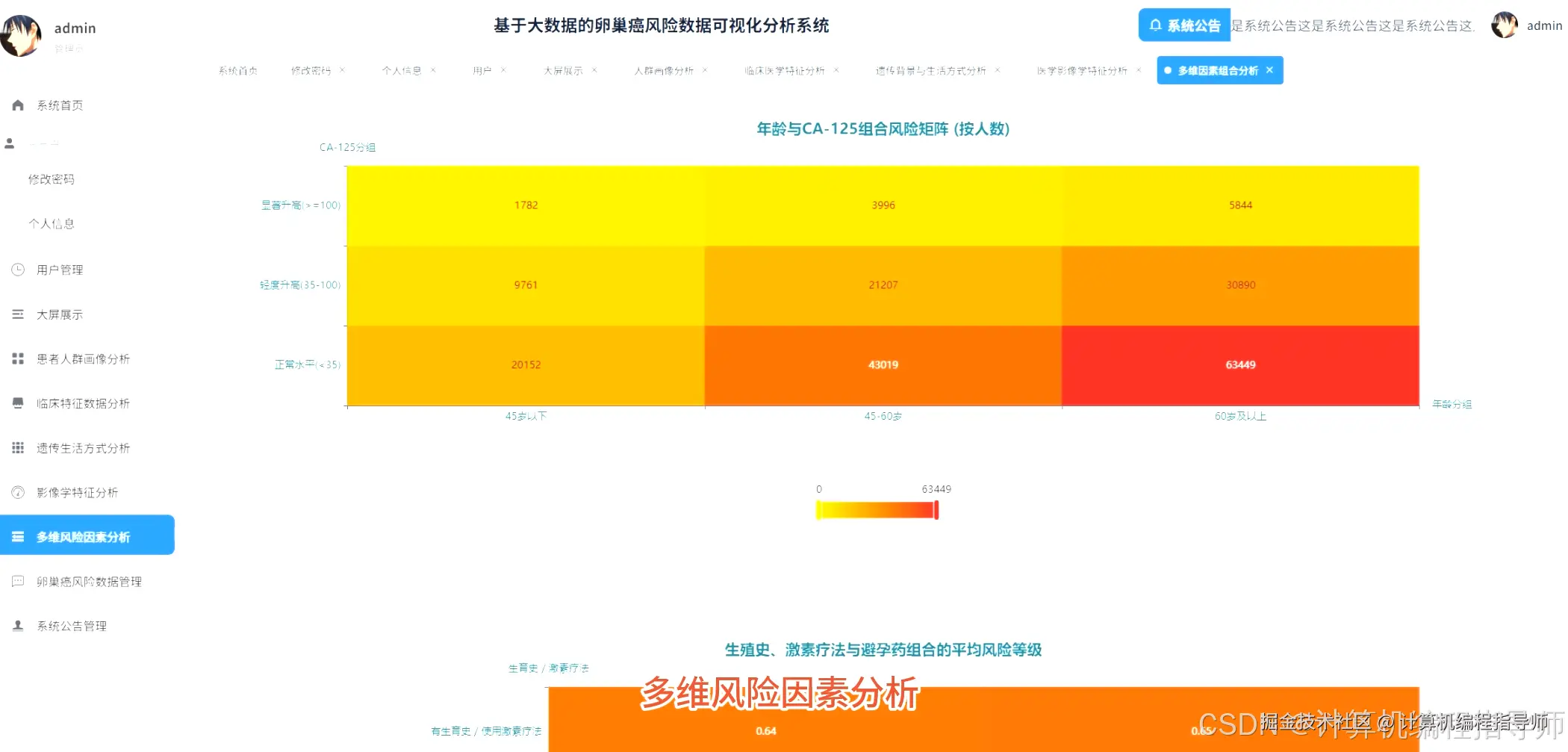Click the heatmap cell showing 5844
Screen dimensions: 1568x752
click(x=1240, y=205)
